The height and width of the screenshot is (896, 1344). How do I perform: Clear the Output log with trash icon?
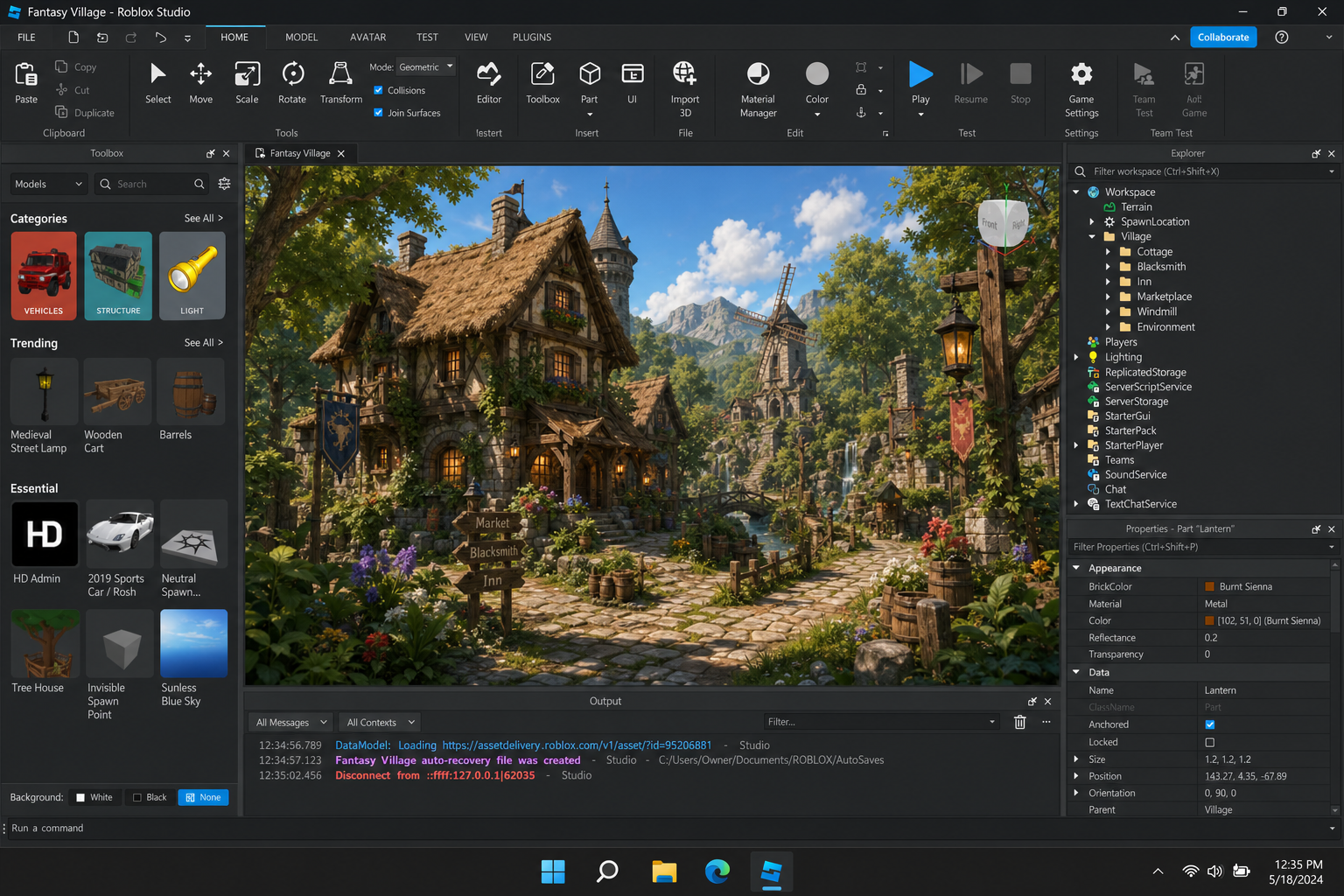tap(1019, 722)
